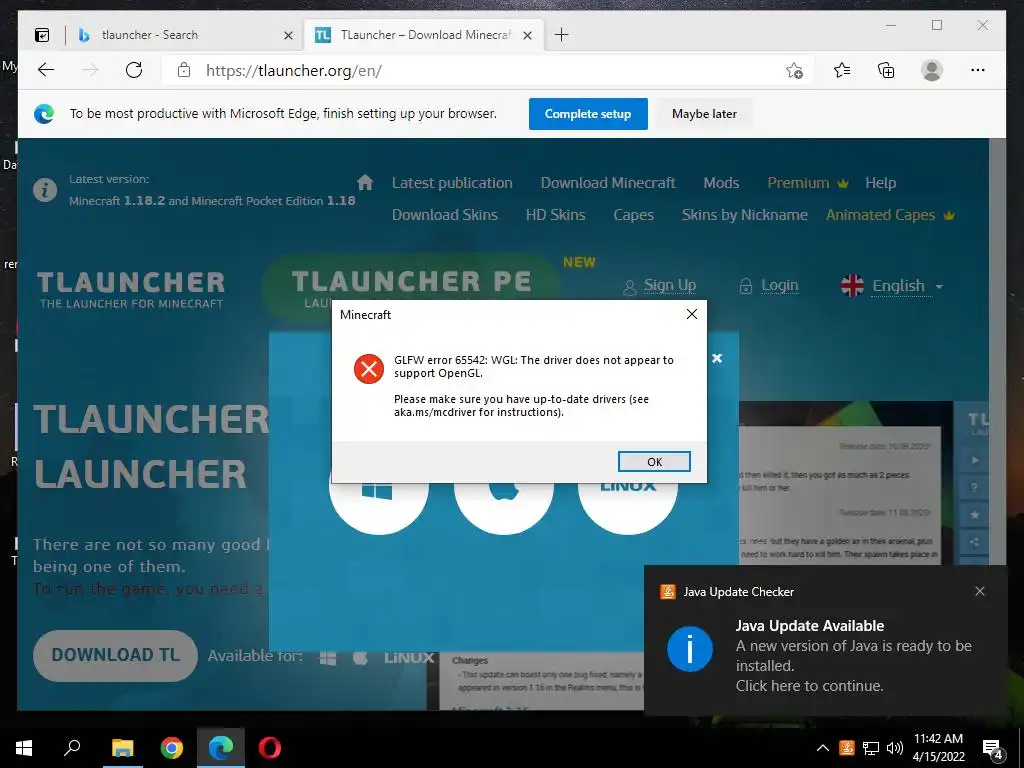Open Opera browser from taskbar

tap(269, 748)
